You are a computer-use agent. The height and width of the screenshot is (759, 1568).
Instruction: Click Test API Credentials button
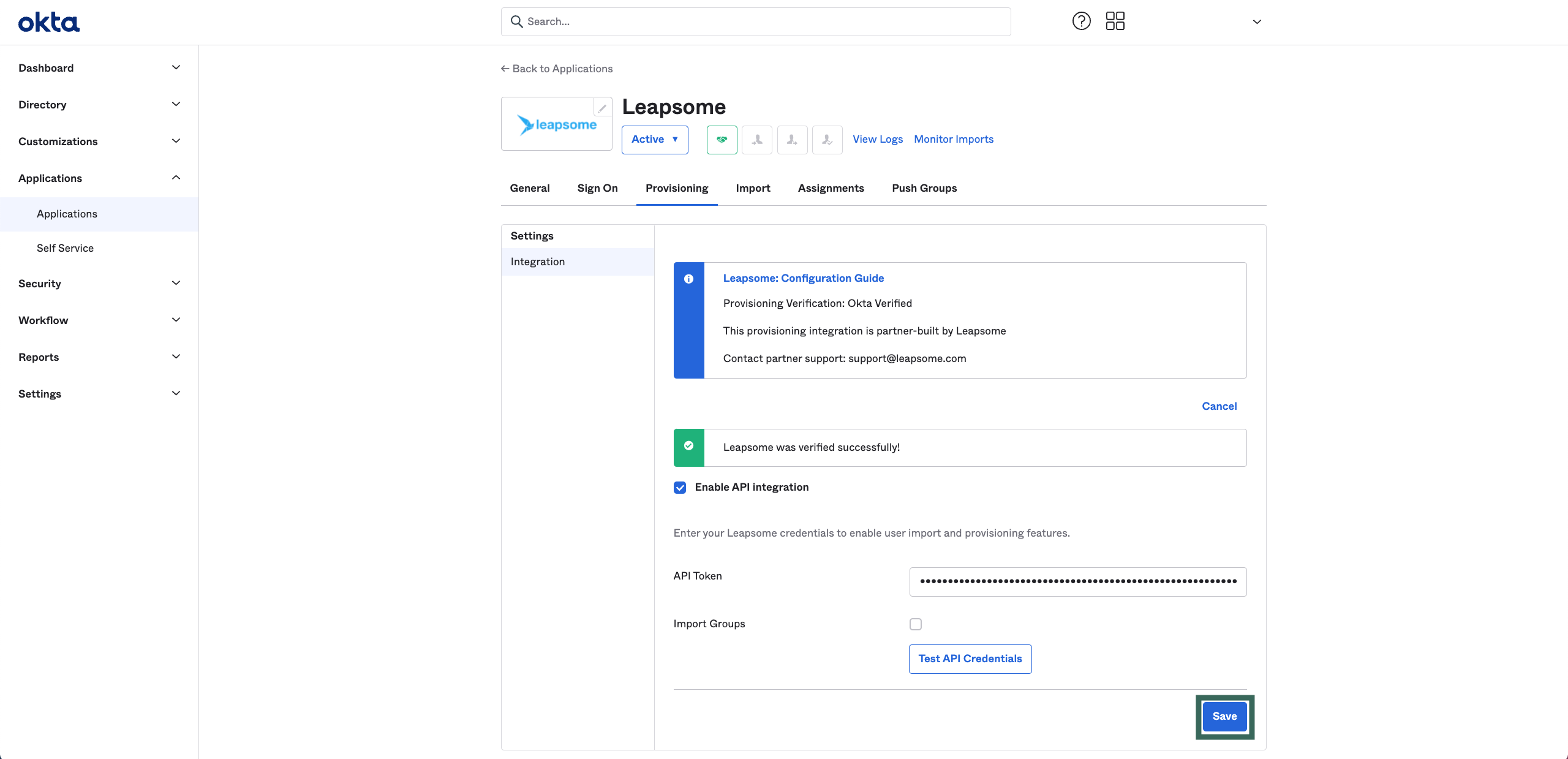tap(970, 659)
